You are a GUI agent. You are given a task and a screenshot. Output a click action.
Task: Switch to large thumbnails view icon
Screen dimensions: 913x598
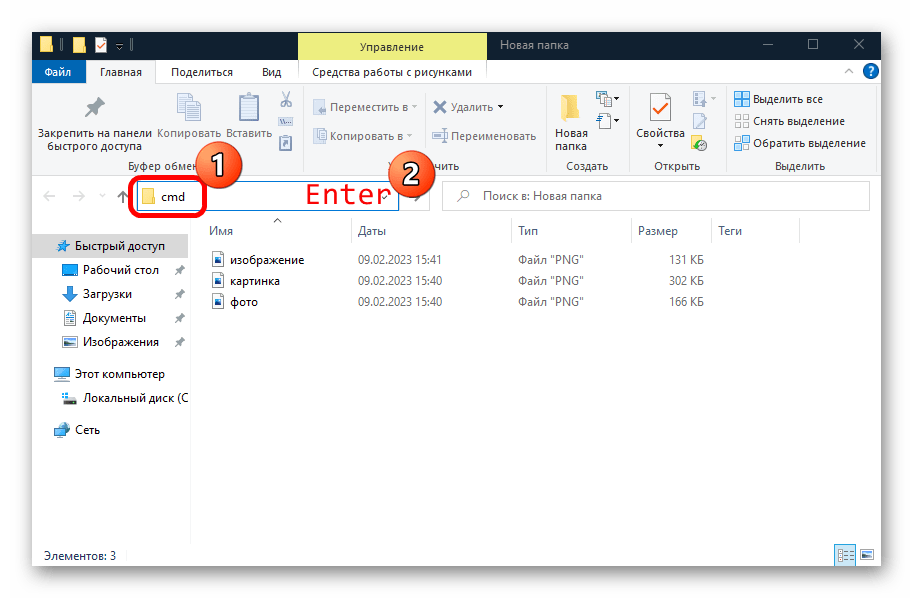coord(867,555)
